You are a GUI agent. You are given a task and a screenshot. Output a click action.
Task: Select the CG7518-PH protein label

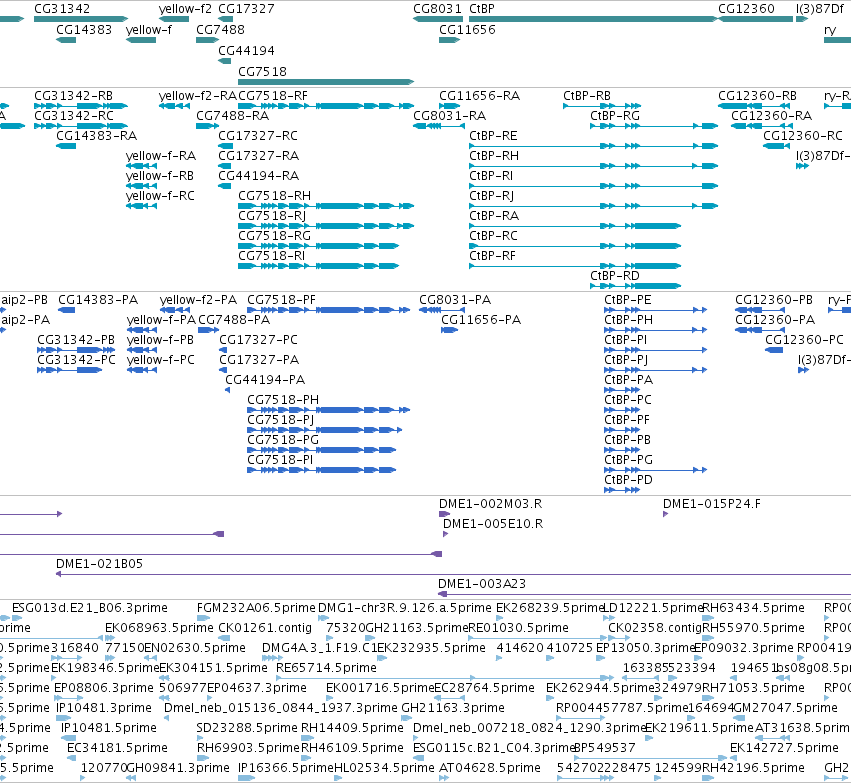(x=283, y=399)
